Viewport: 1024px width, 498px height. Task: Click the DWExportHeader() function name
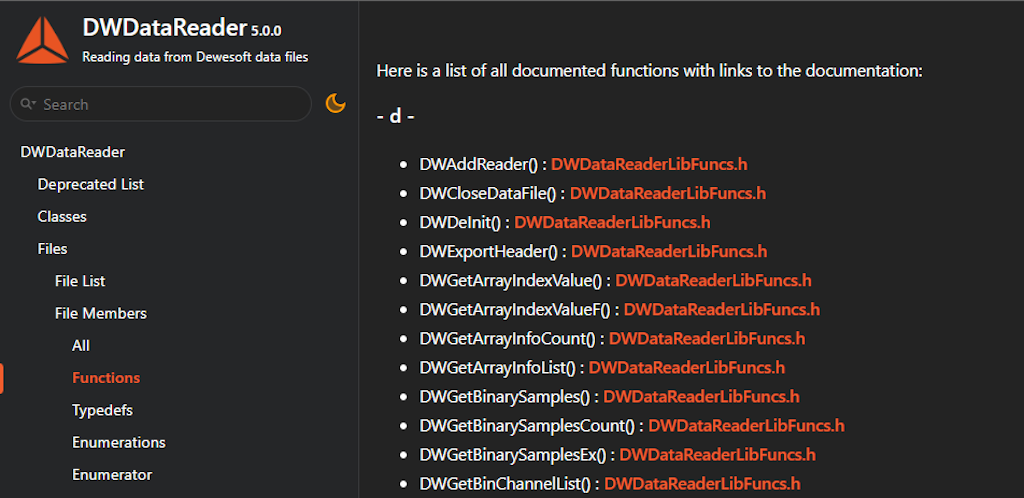coord(489,251)
